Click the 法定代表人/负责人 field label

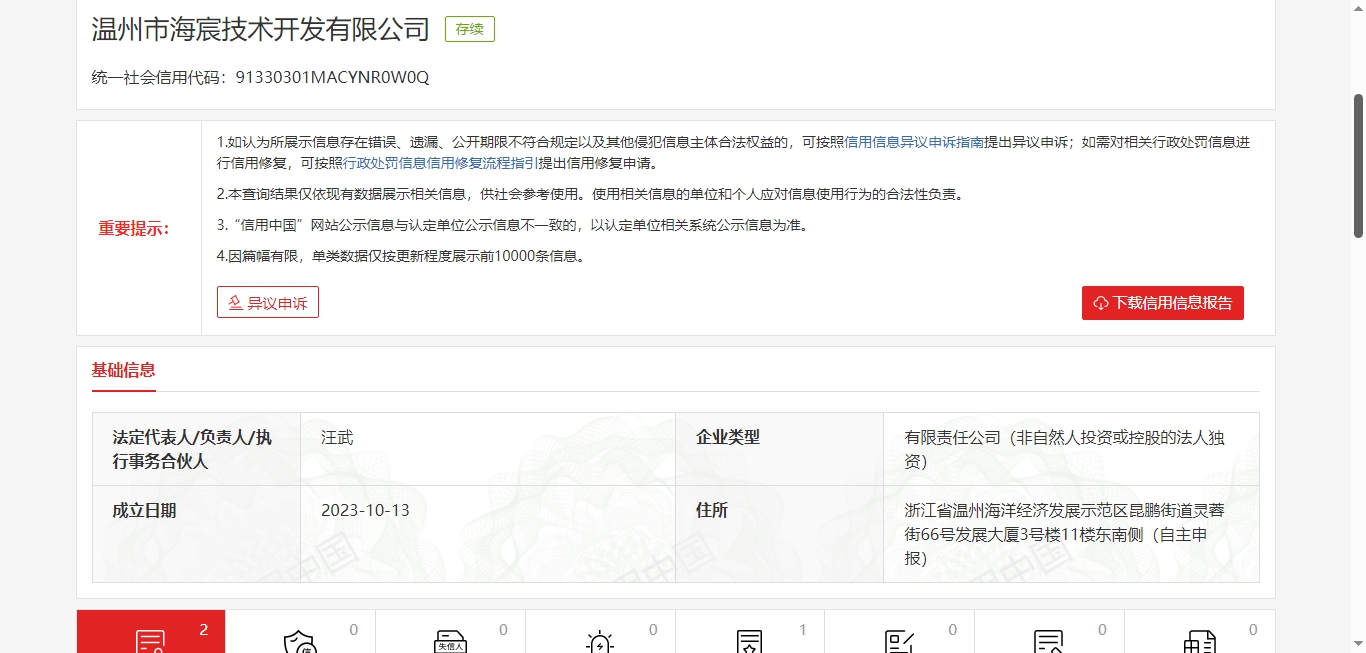pos(192,449)
